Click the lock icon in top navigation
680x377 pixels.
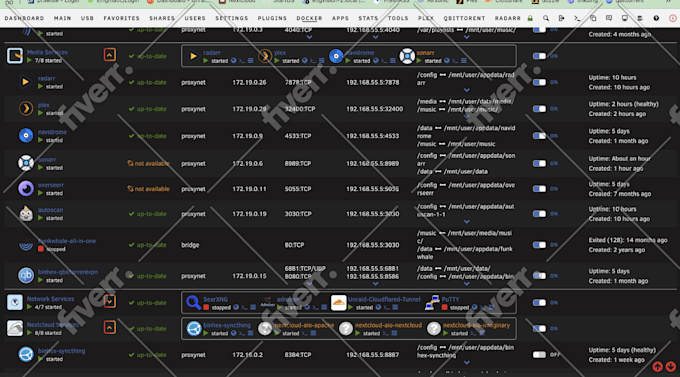pyautogui.click(x=530, y=18)
